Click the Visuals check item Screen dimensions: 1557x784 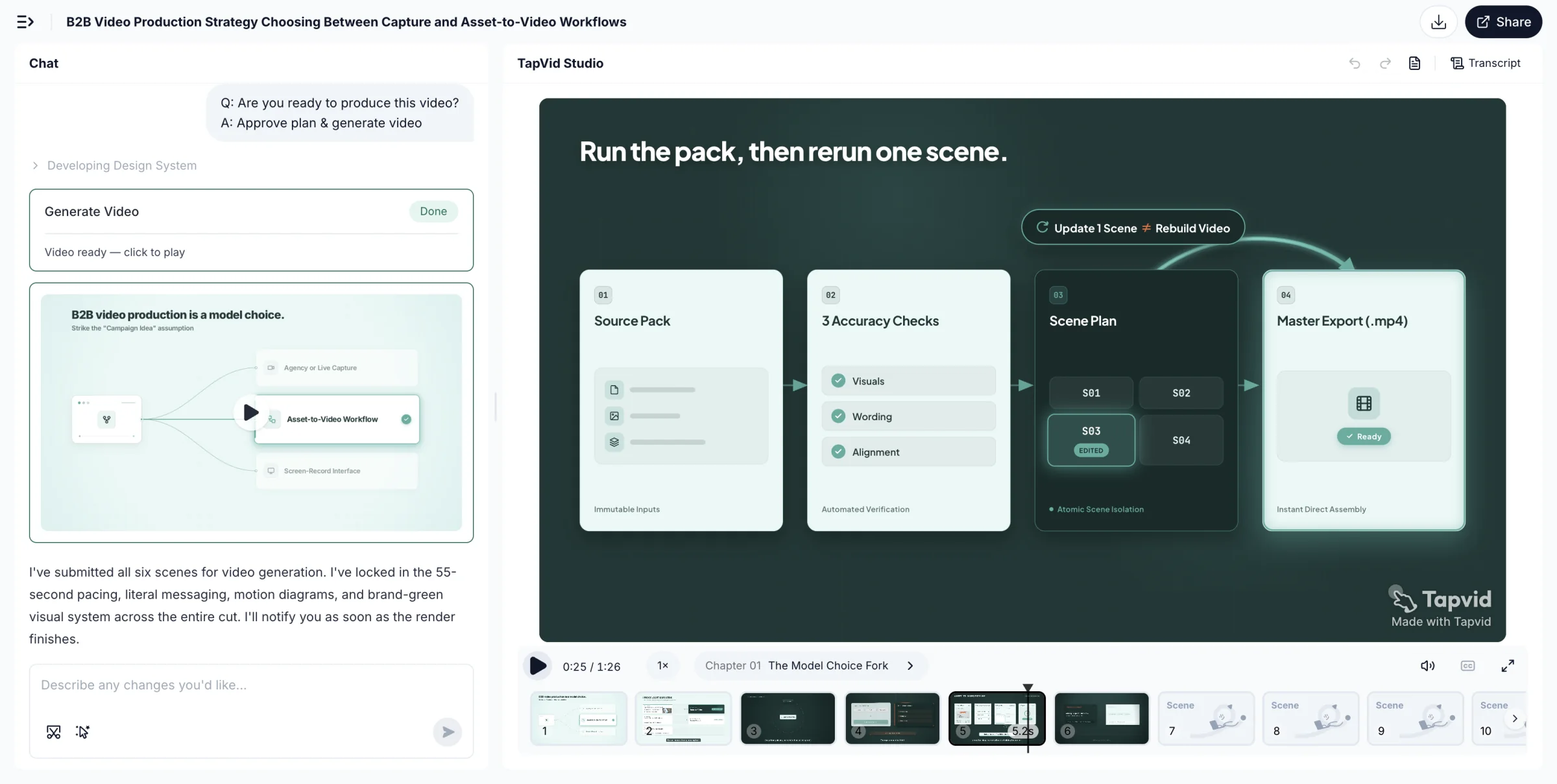pyautogui.click(x=908, y=381)
